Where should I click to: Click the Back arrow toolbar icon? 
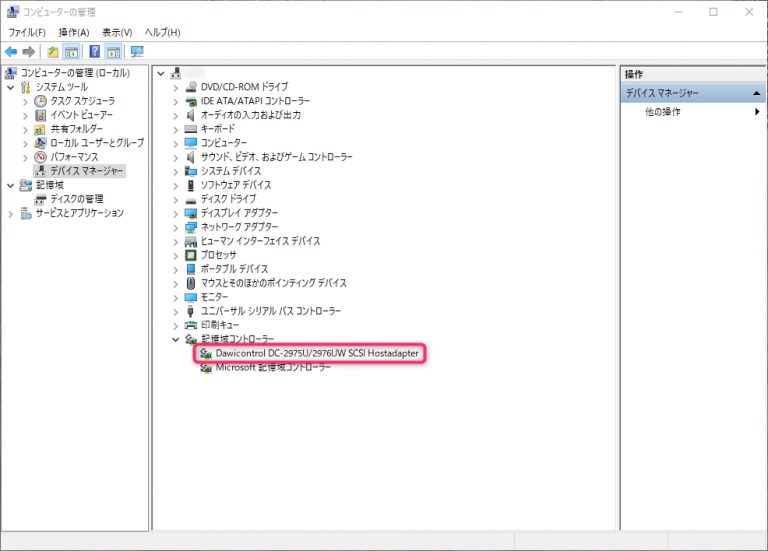[11, 51]
